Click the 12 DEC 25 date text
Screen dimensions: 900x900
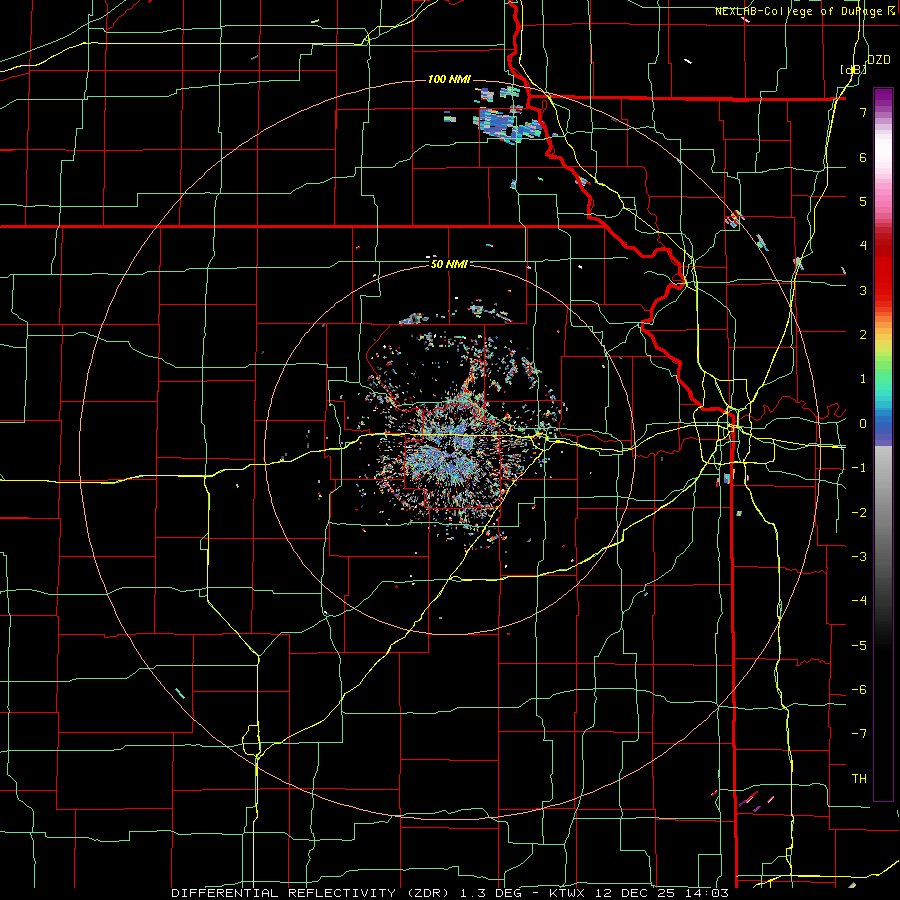coord(634,893)
